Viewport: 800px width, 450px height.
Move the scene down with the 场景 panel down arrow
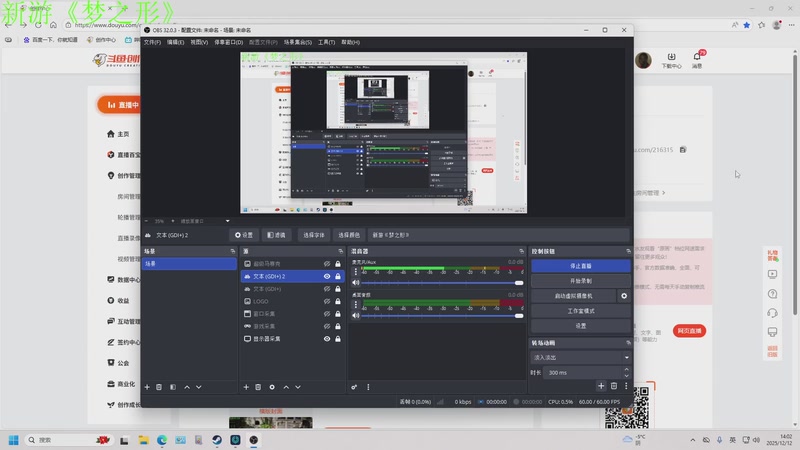199,387
